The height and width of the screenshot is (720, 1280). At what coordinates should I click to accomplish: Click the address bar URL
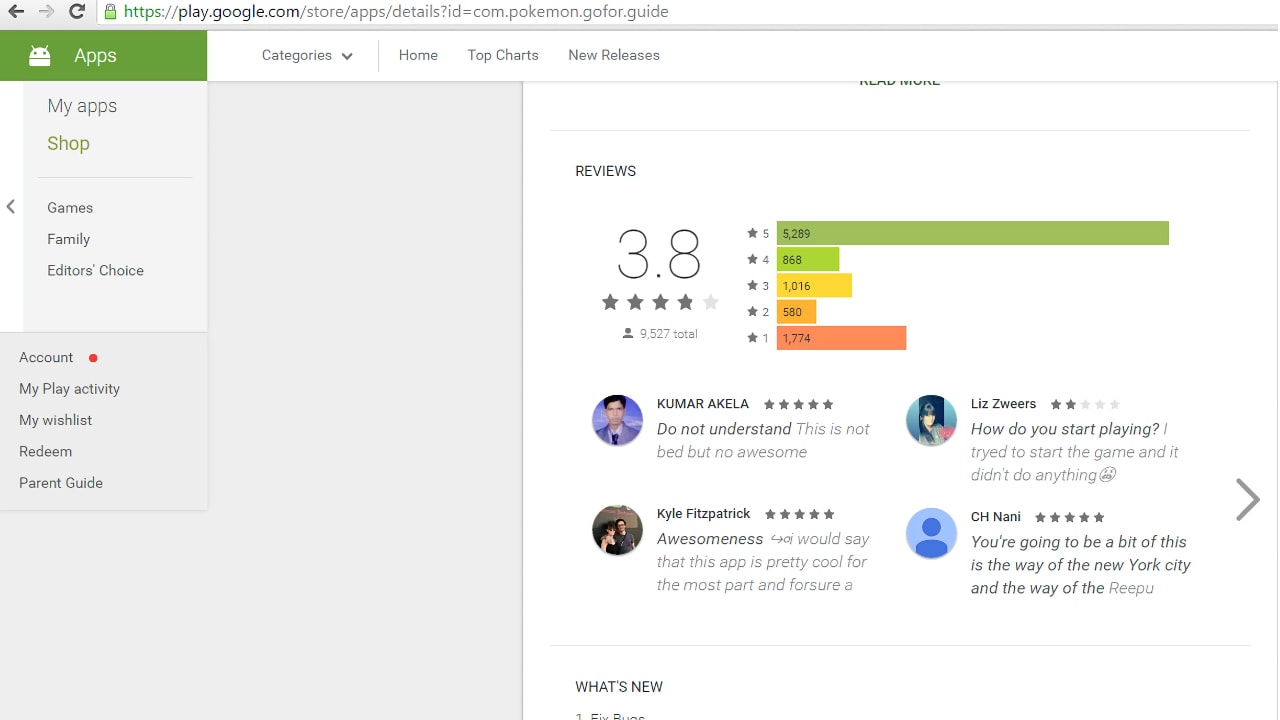click(x=396, y=12)
